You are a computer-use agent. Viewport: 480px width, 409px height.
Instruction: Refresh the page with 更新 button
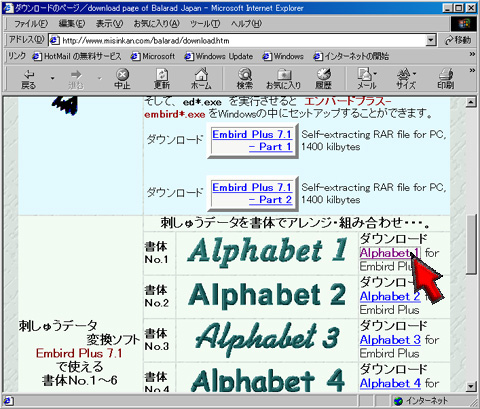(x=162, y=79)
